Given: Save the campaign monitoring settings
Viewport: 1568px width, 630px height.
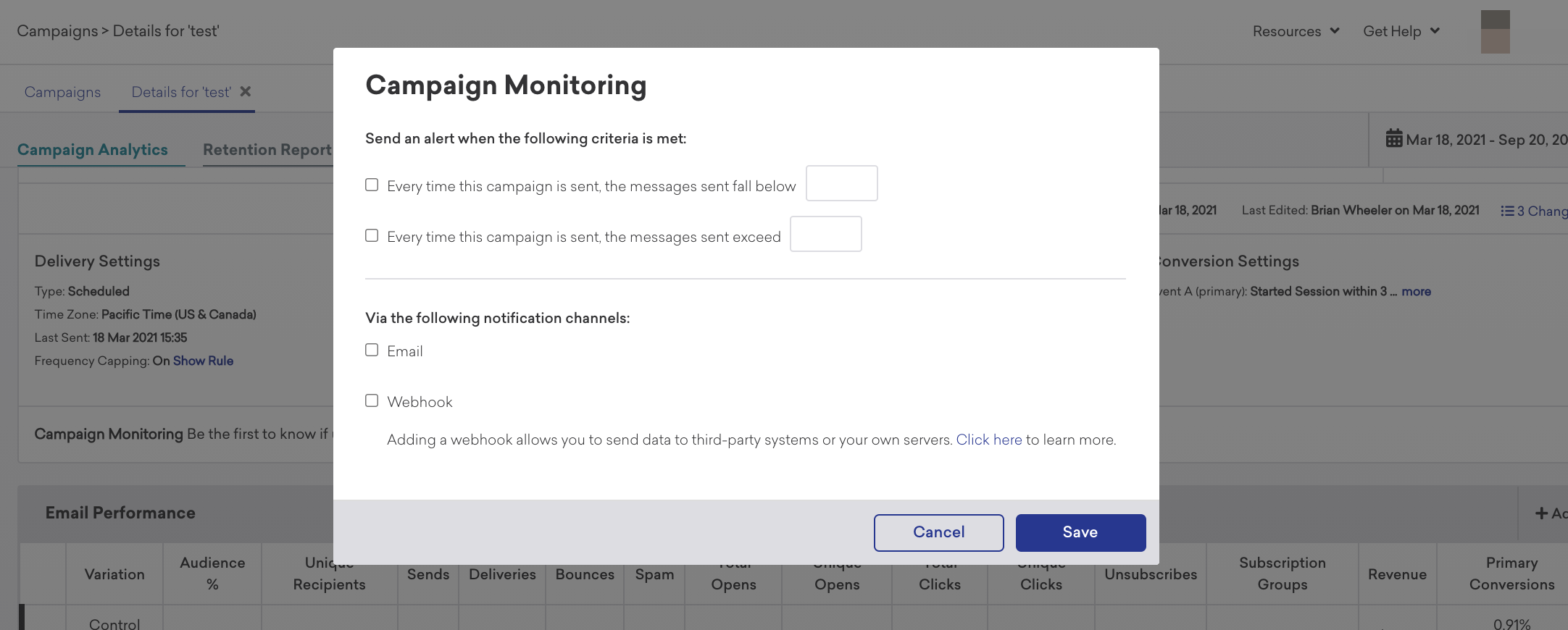Looking at the screenshot, I should (x=1080, y=532).
